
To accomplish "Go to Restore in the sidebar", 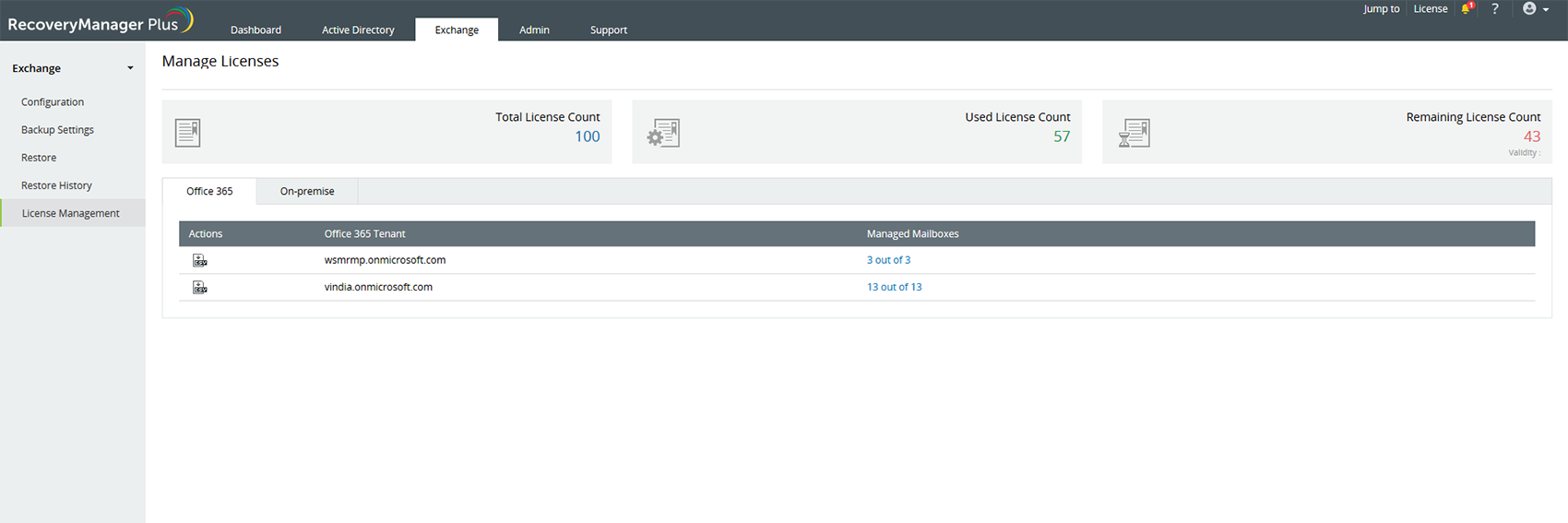I will (39, 158).
